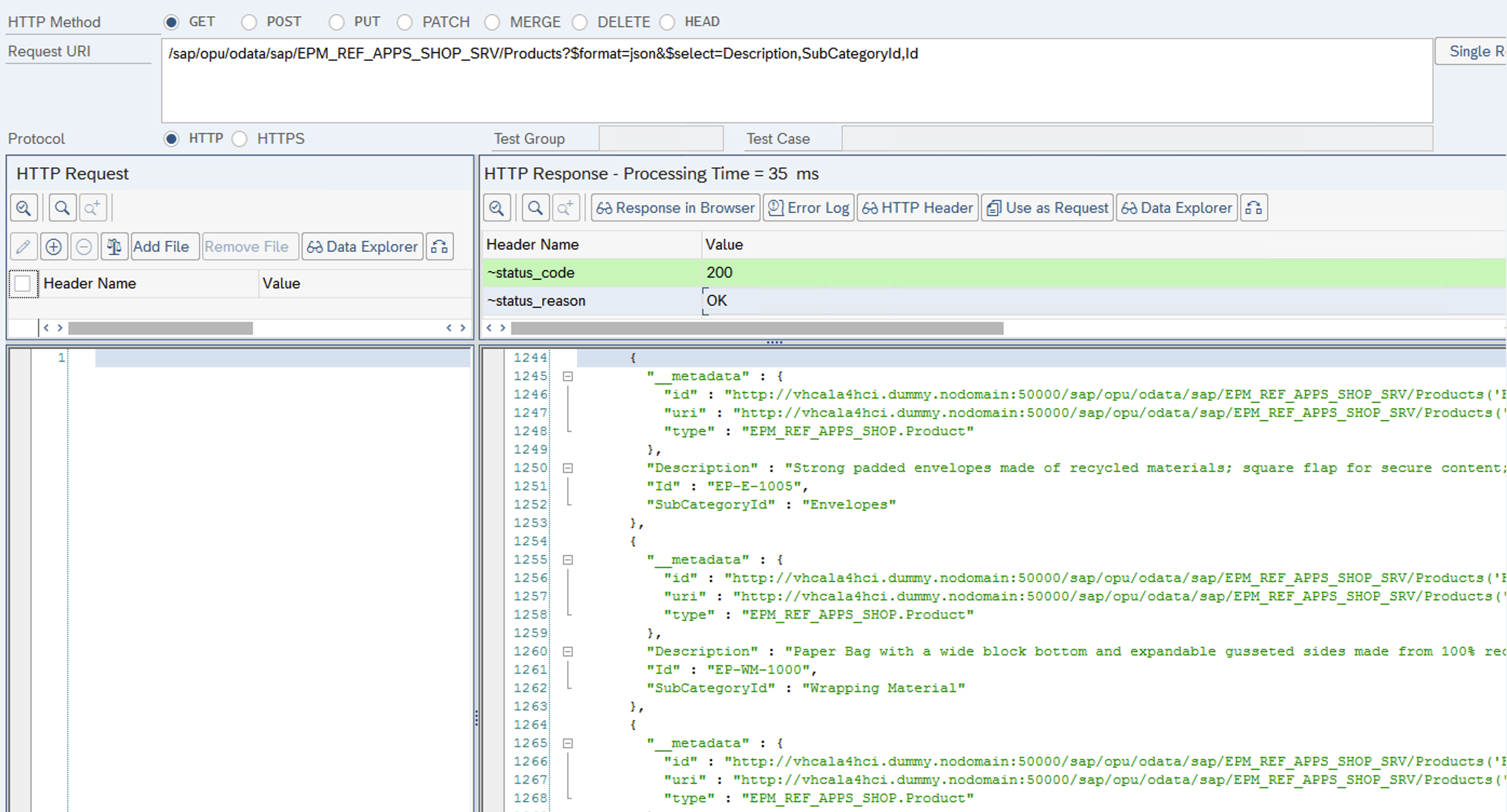Screen dimensions: 1507x812
Task: Click the last icon after response Data Explorer
Action: tap(1253, 208)
